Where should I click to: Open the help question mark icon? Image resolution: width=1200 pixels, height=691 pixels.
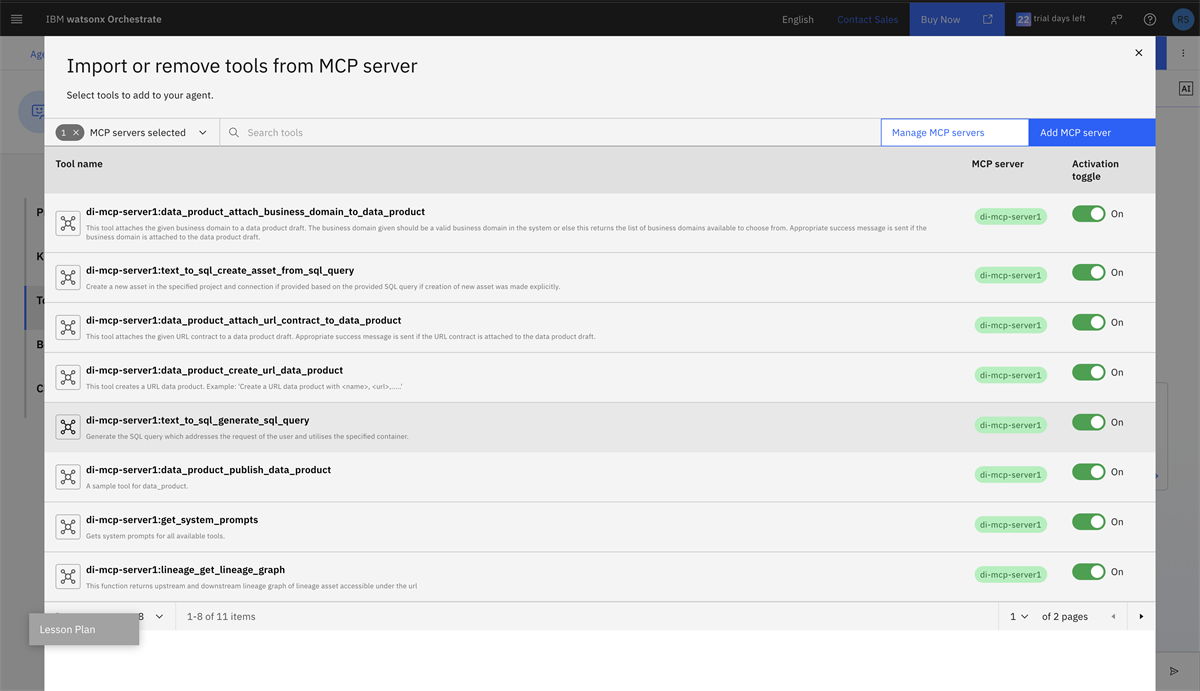(x=1150, y=19)
